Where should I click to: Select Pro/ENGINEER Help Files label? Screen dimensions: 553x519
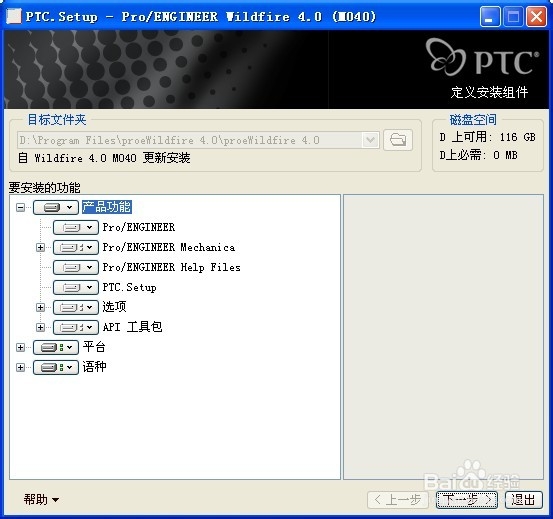tap(171, 268)
